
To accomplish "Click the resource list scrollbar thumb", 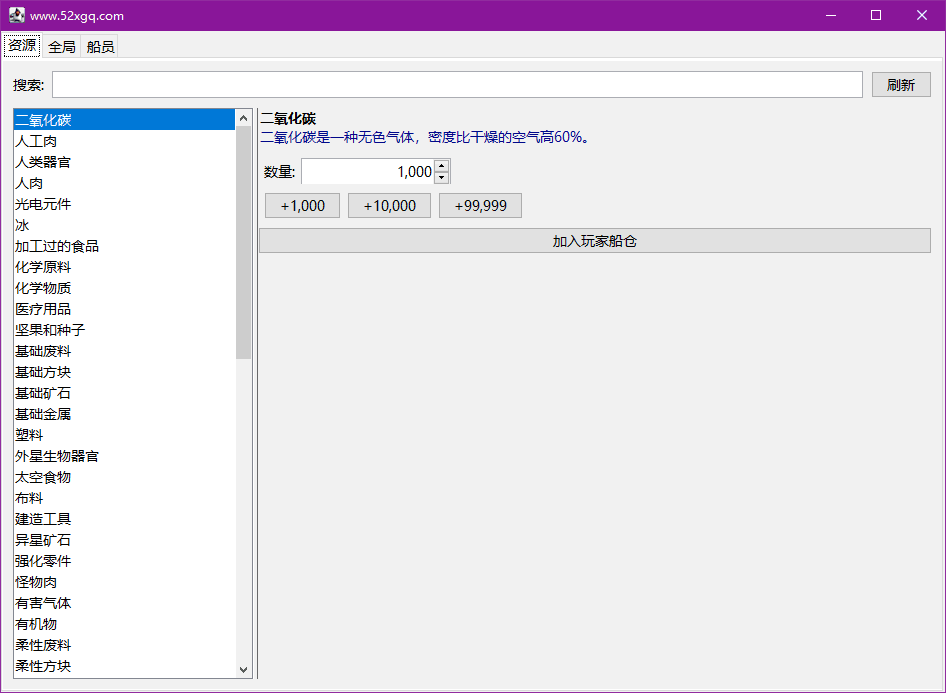I will (243, 242).
